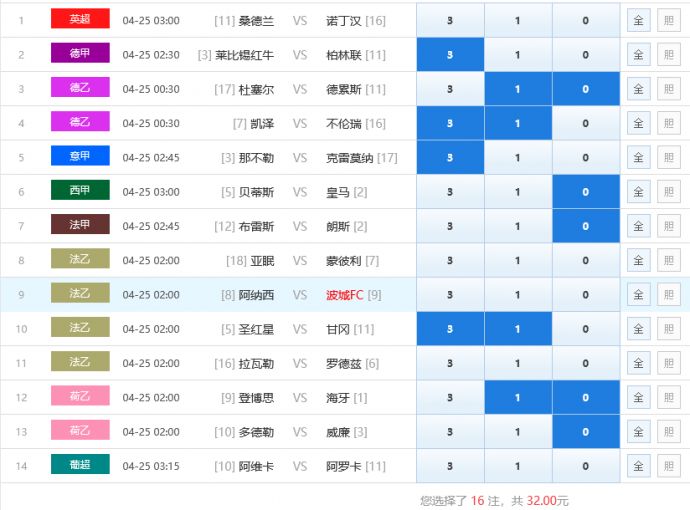
Task: Deselect away win 0 for 布雷斯 vs 朗斯
Action: click(x=585, y=226)
